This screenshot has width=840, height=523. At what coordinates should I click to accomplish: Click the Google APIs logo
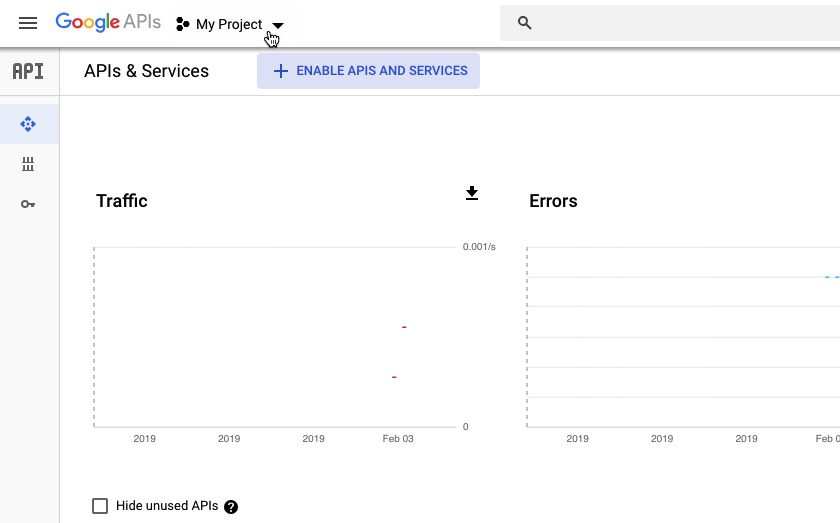[x=108, y=22]
